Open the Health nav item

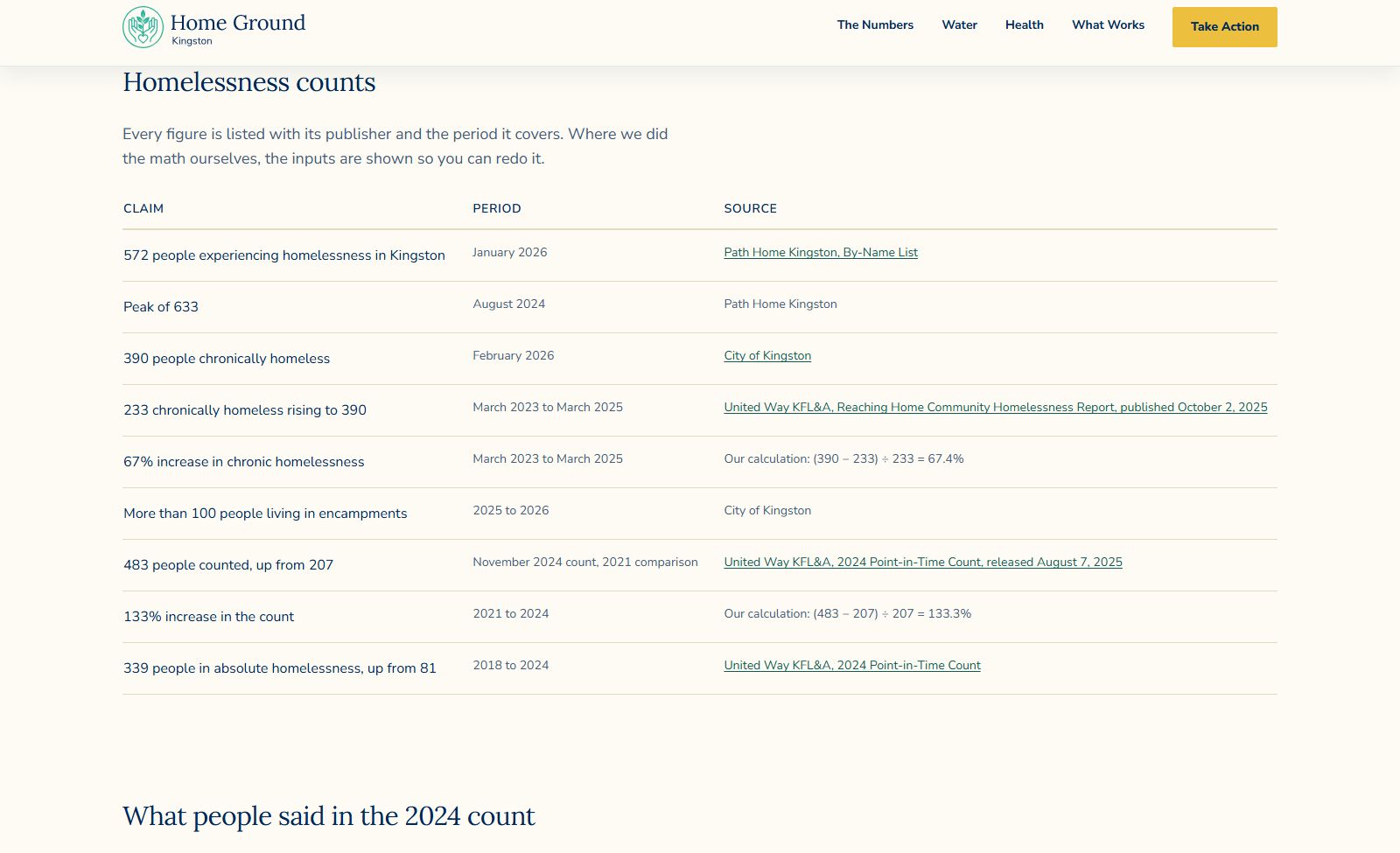click(x=1024, y=25)
